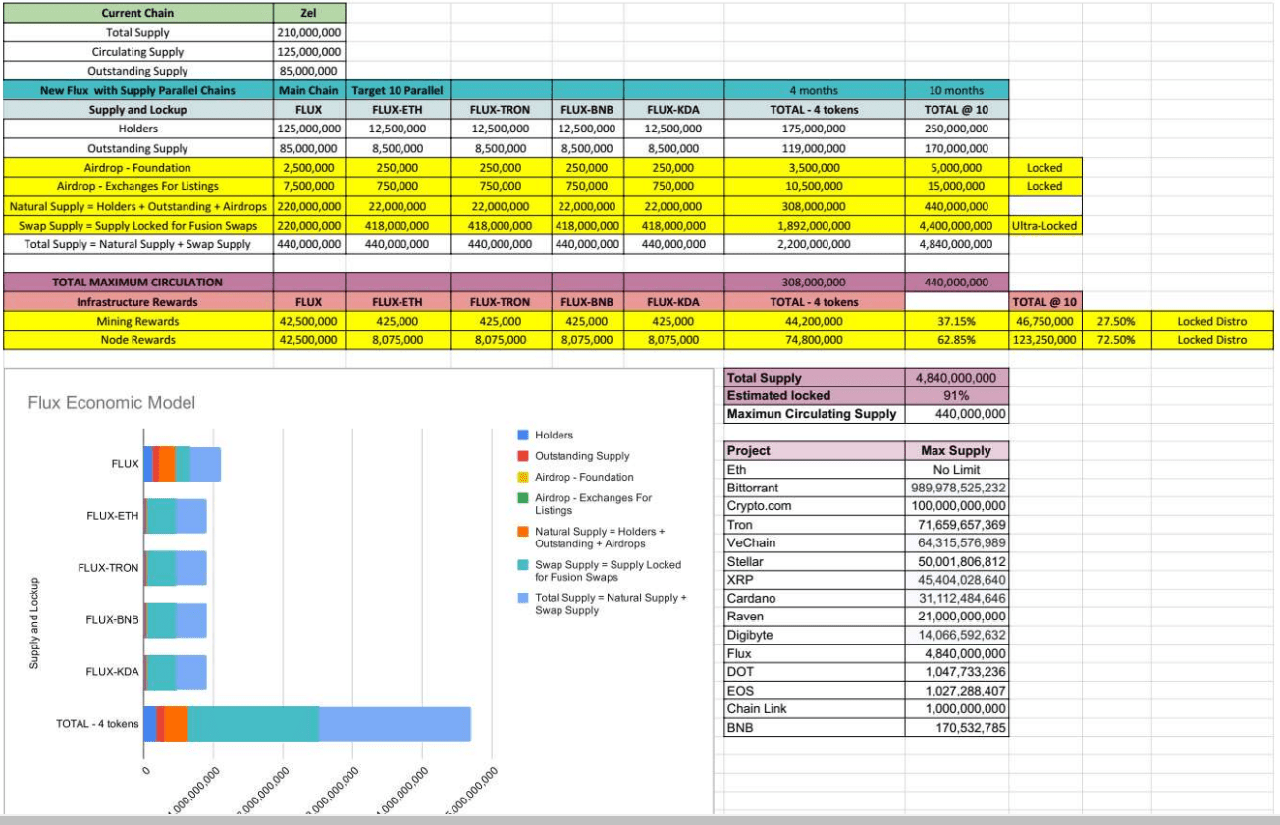Screen dimensions: 1280x825
Task: Click the "No Limit" Eth max supply cell
Action: tap(956, 469)
